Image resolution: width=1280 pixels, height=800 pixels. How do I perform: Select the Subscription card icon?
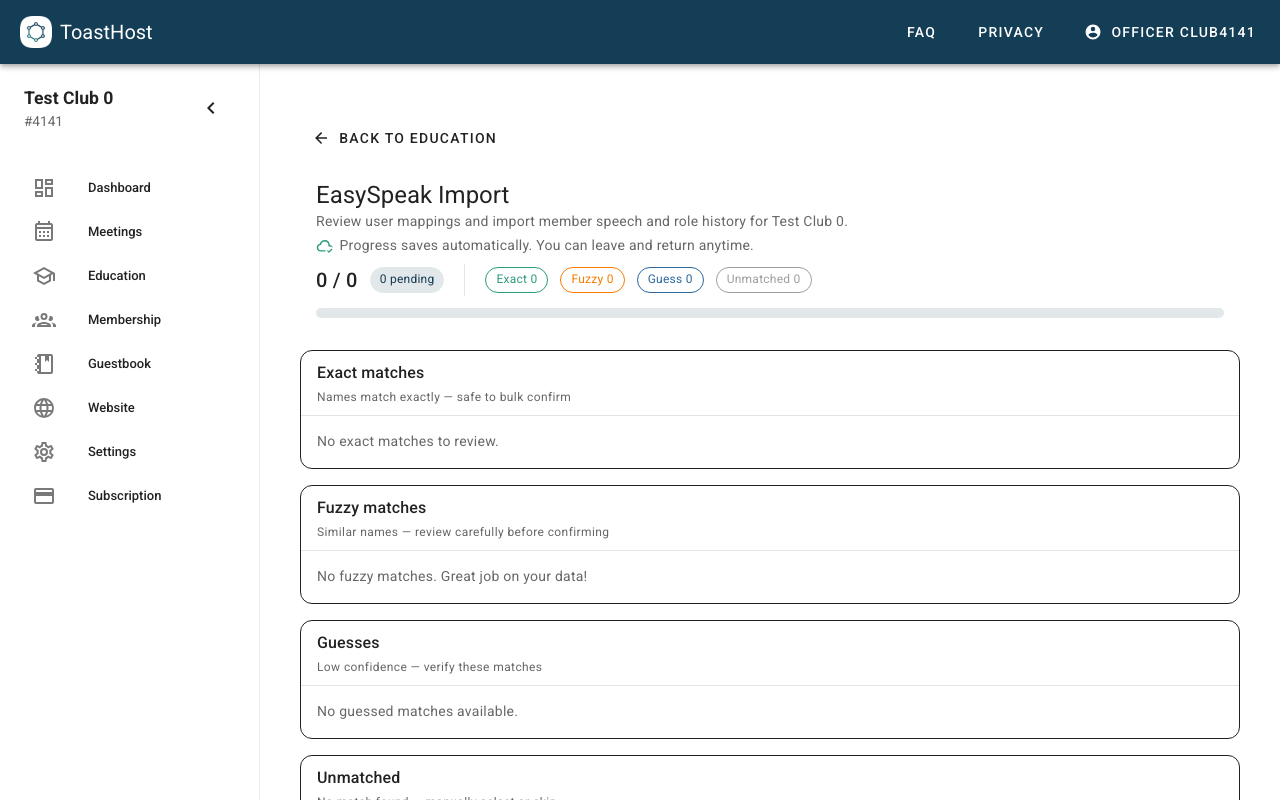pyautogui.click(x=43, y=495)
